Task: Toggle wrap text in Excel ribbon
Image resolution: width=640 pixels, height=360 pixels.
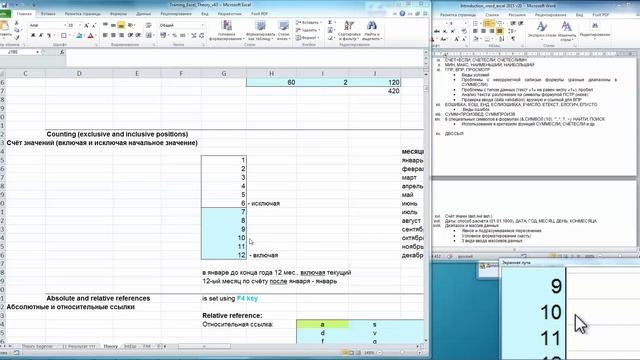Action: coord(149,25)
